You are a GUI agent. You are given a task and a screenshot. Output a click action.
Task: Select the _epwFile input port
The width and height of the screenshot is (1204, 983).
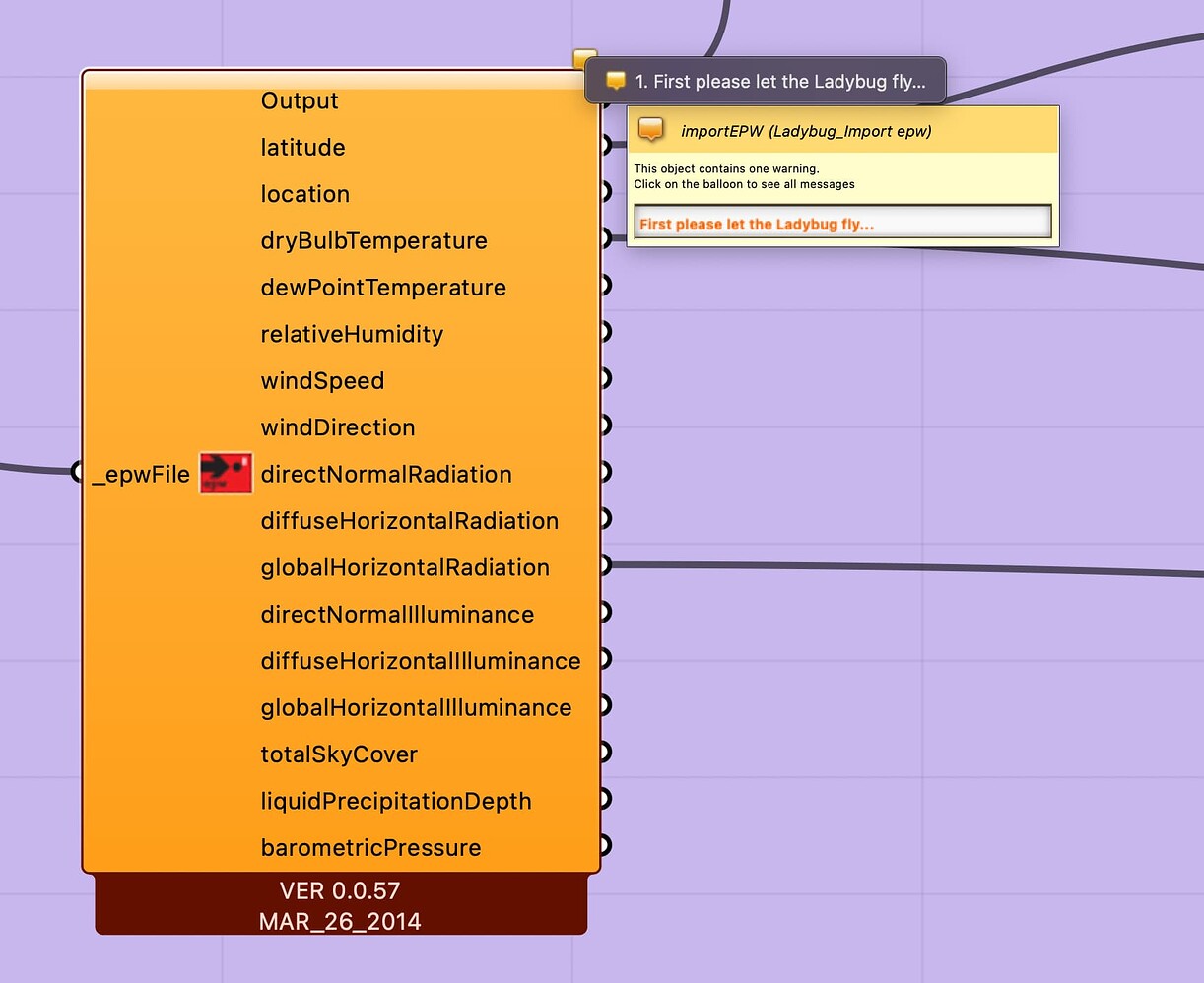pyautogui.click(x=79, y=472)
